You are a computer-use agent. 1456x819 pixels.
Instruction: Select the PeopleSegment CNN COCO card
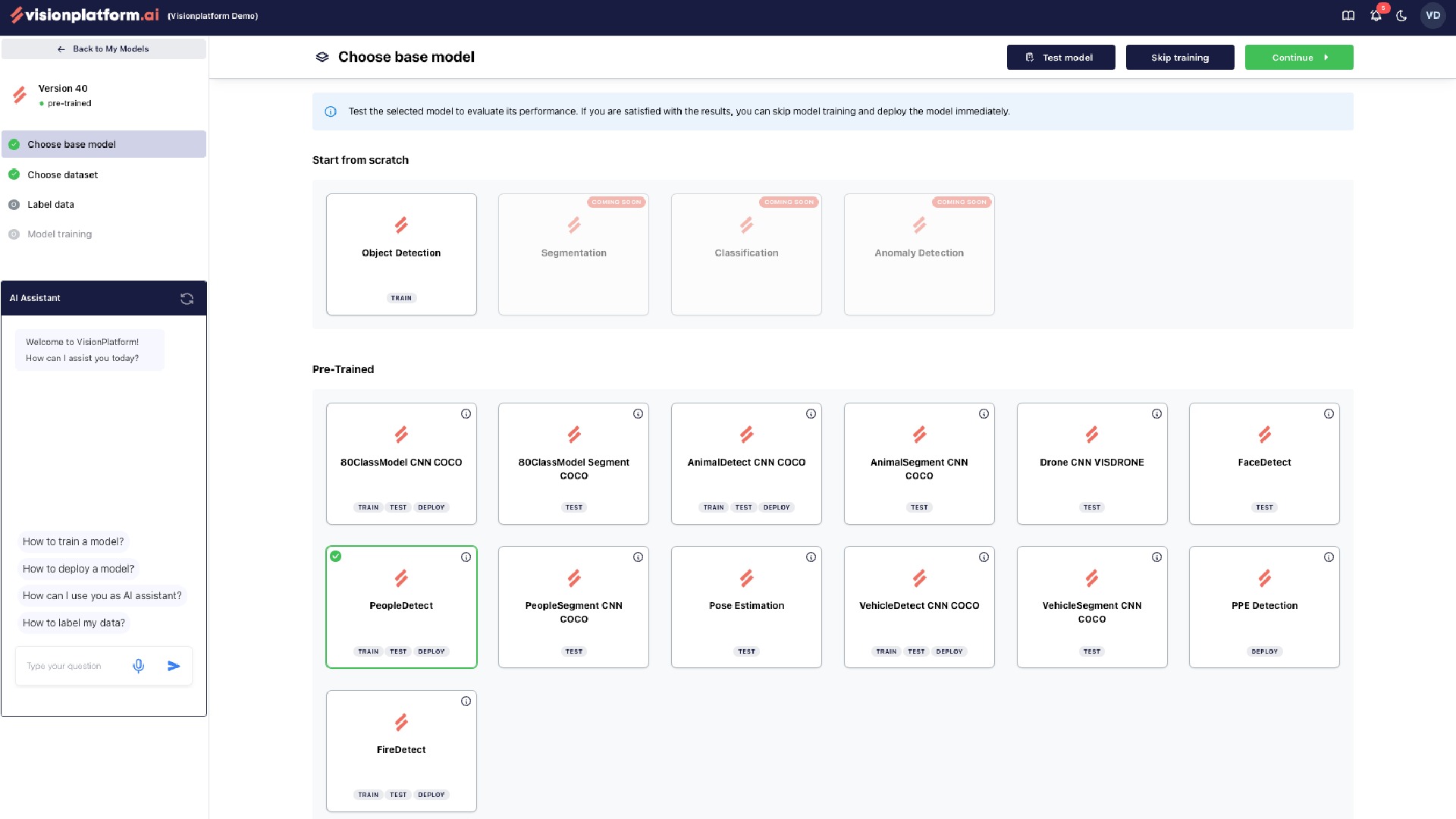[573, 607]
